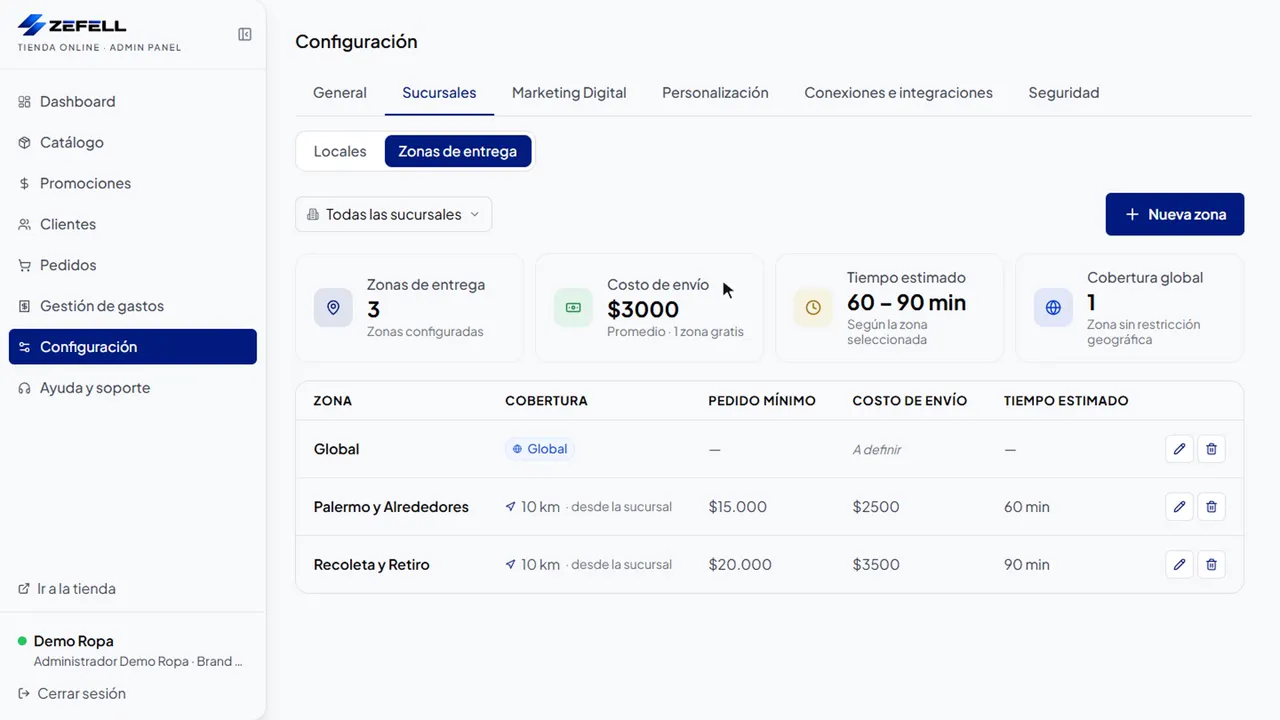This screenshot has height=720, width=1280.
Task: Navigate to Clientes in the sidebar
Action: tap(133, 224)
